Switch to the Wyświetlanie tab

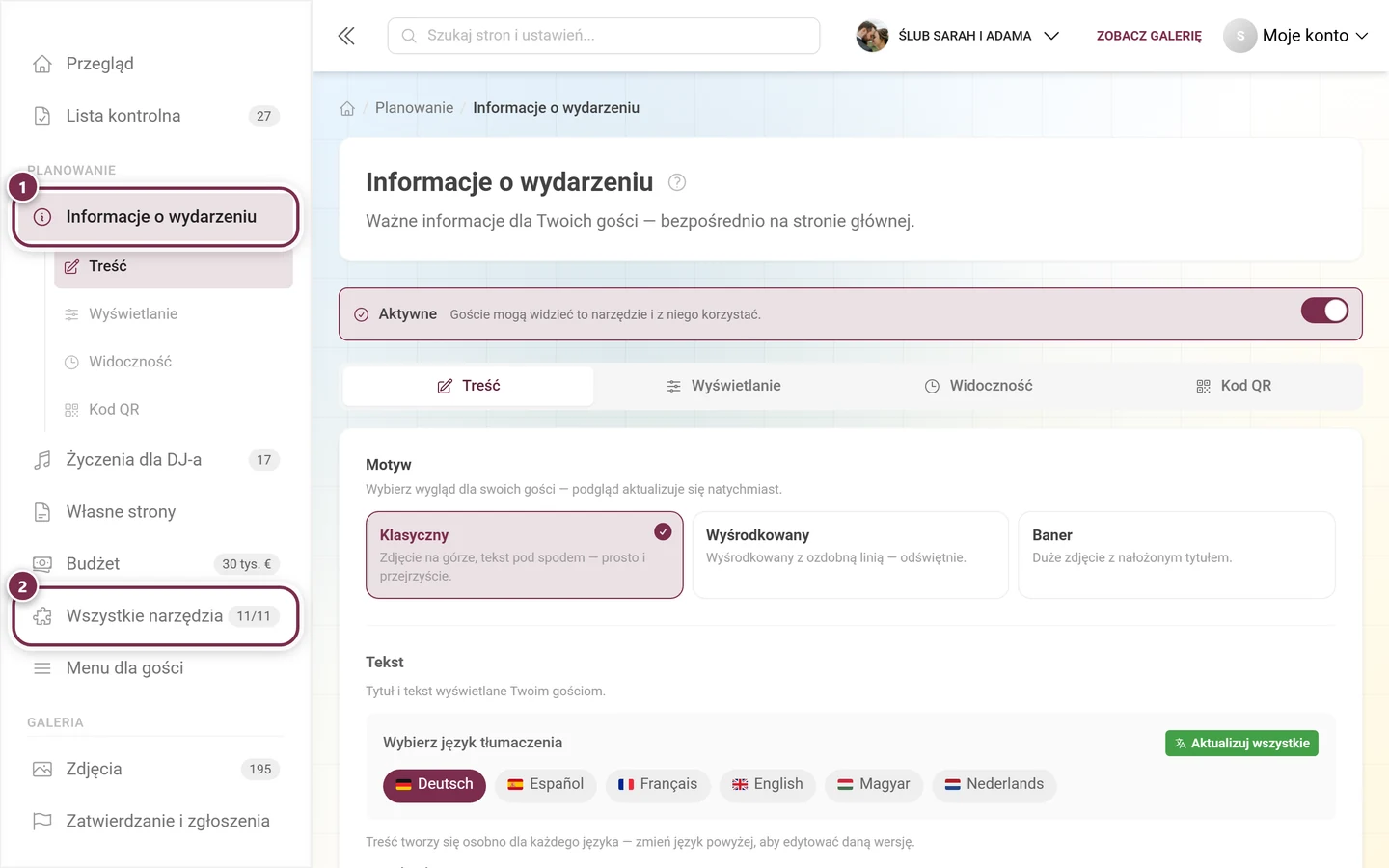pyautogui.click(x=723, y=386)
